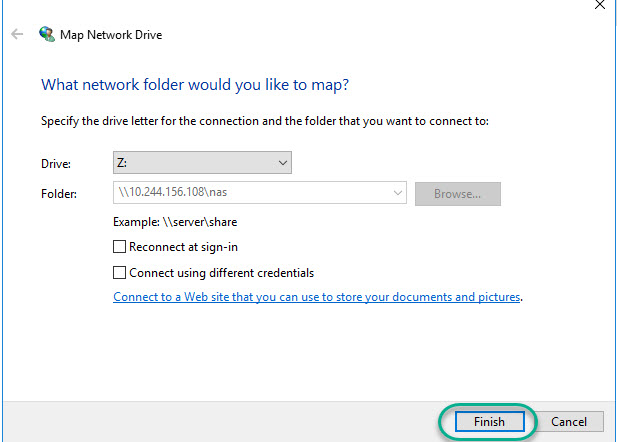617x442 pixels.
Task: Click the Finish button
Action: click(x=489, y=421)
